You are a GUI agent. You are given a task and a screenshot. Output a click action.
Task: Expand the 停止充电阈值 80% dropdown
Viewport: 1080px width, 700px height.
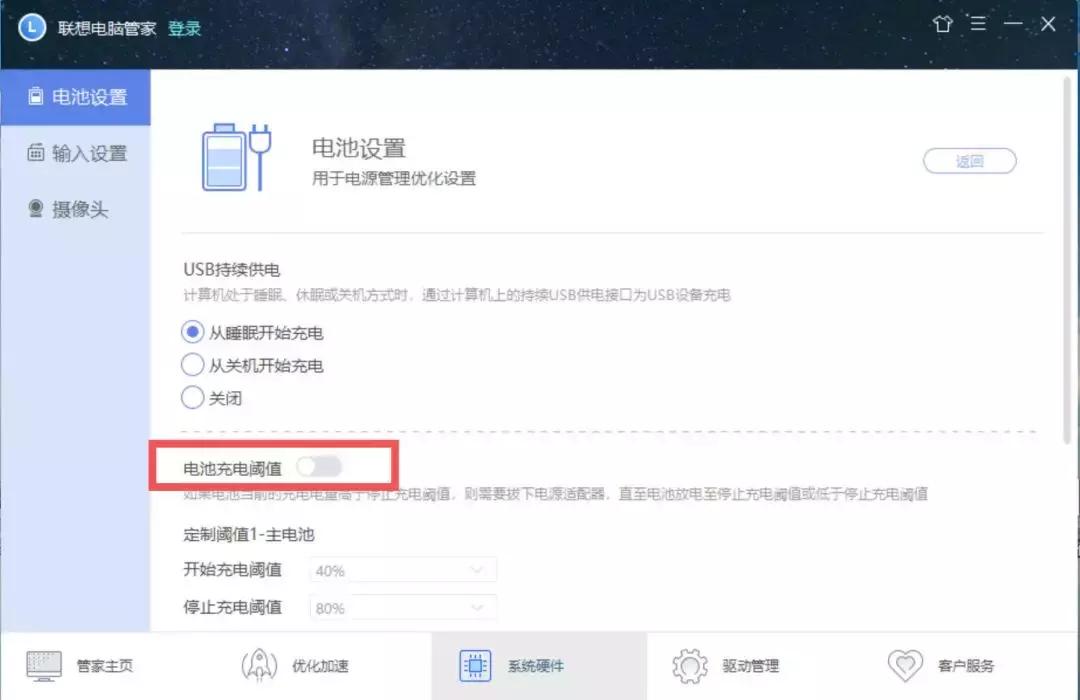[x=403, y=607]
